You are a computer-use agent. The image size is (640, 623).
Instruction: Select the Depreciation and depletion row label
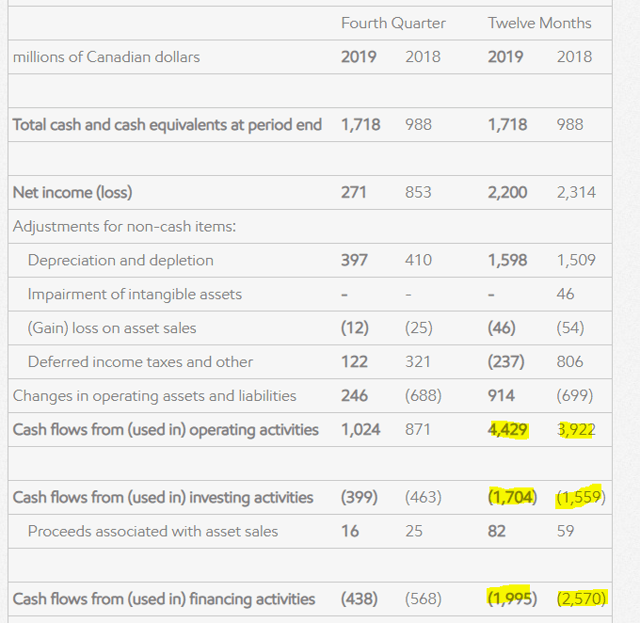pos(120,260)
